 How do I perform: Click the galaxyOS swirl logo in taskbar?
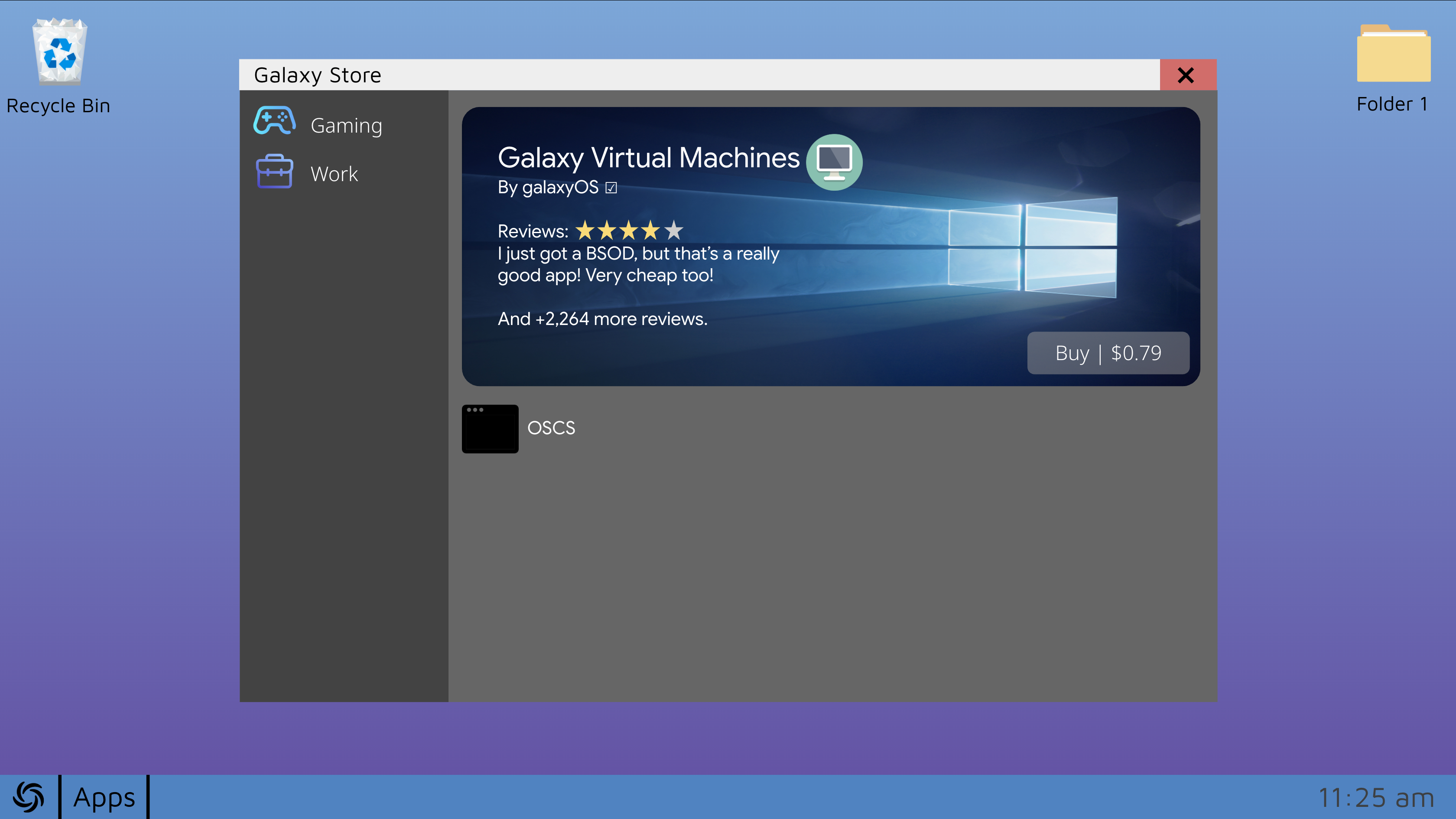28,797
